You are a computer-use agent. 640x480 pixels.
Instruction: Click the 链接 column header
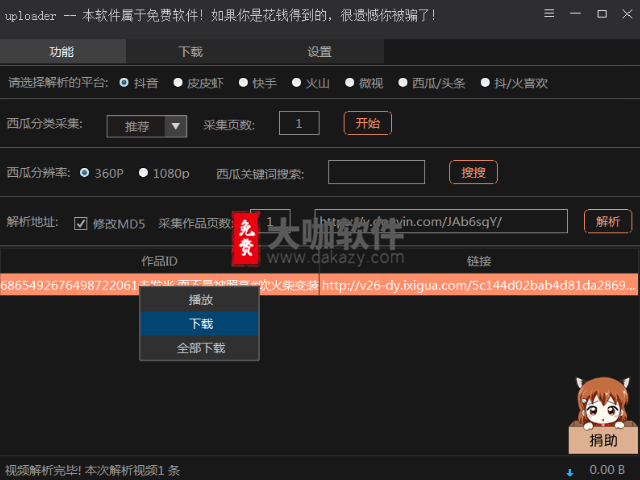(x=479, y=261)
